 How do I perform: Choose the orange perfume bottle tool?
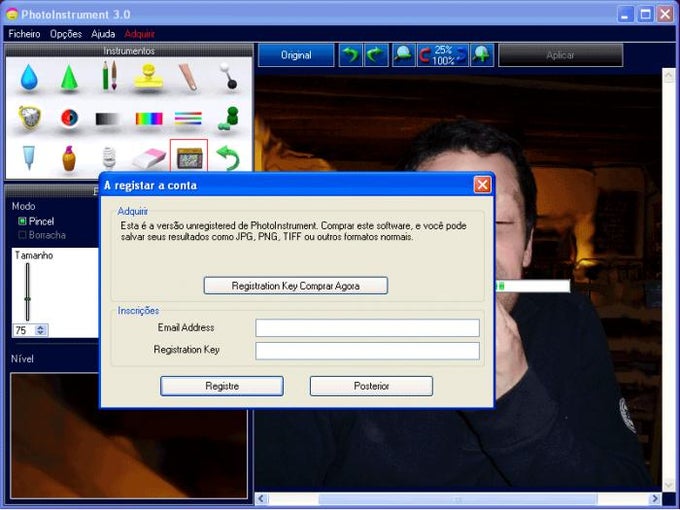click(x=69, y=158)
